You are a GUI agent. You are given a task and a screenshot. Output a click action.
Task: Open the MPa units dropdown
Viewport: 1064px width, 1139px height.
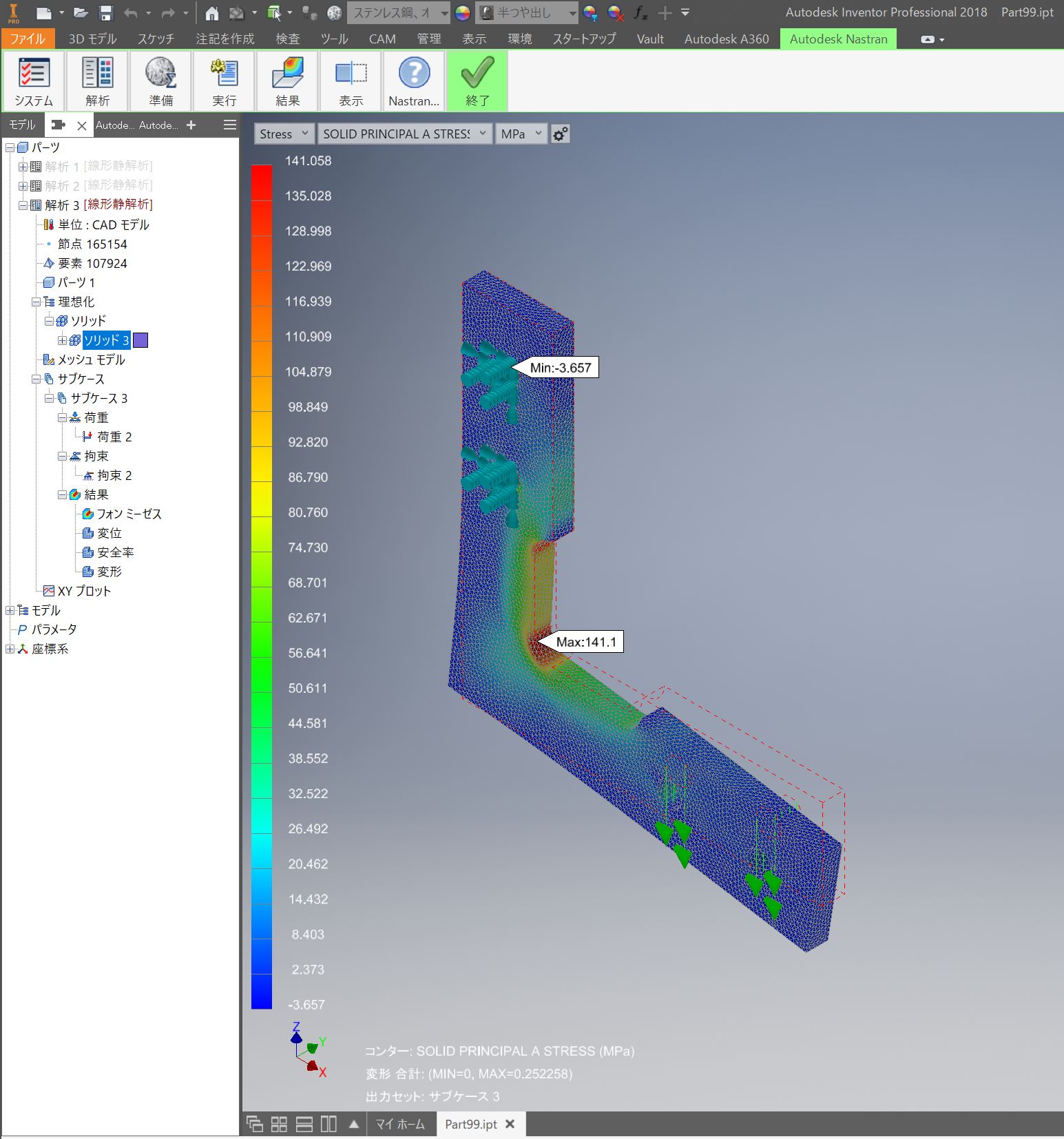click(521, 134)
